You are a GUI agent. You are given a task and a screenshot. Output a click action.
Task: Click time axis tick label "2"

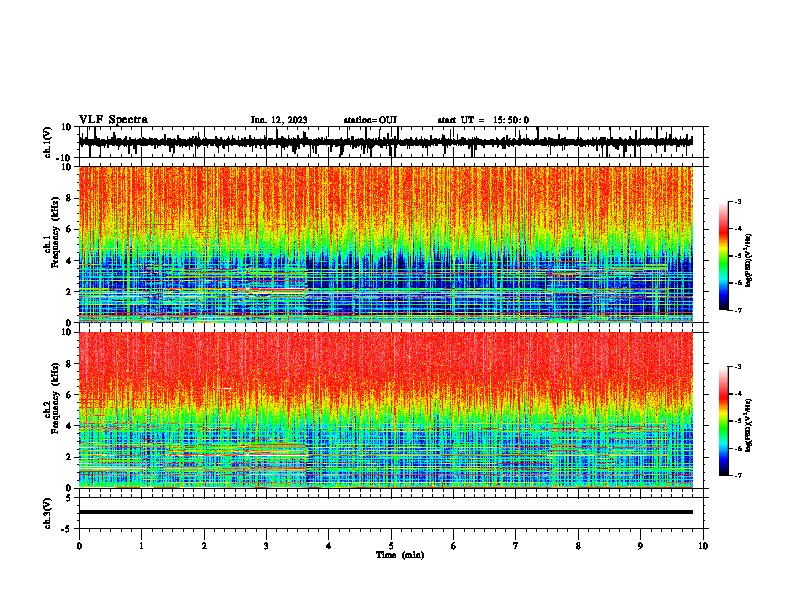click(x=204, y=545)
